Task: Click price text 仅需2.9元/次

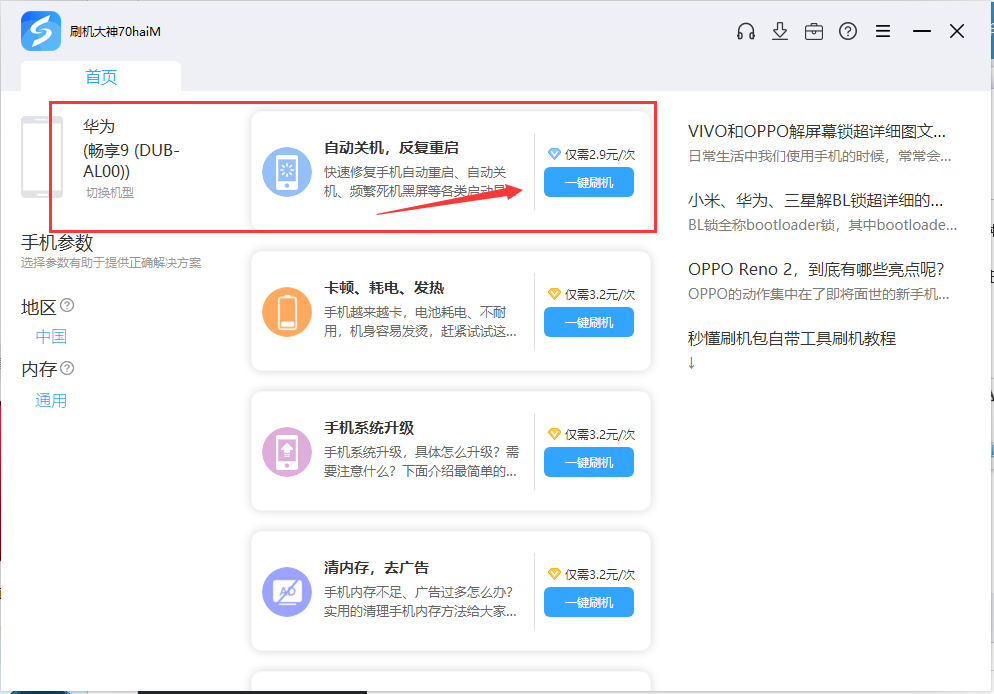Action: tap(600, 155)
